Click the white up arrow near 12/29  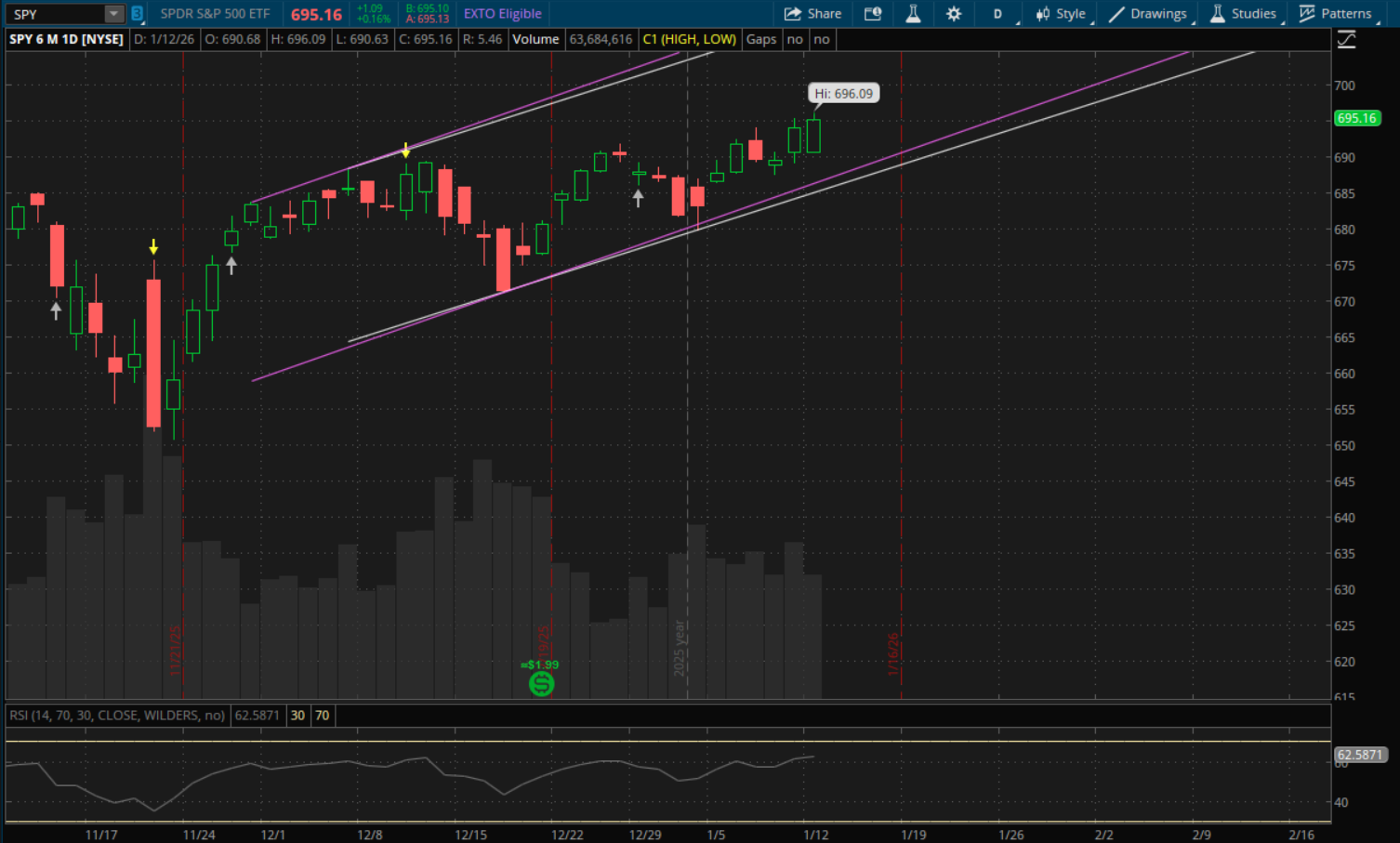coord(638,198)
